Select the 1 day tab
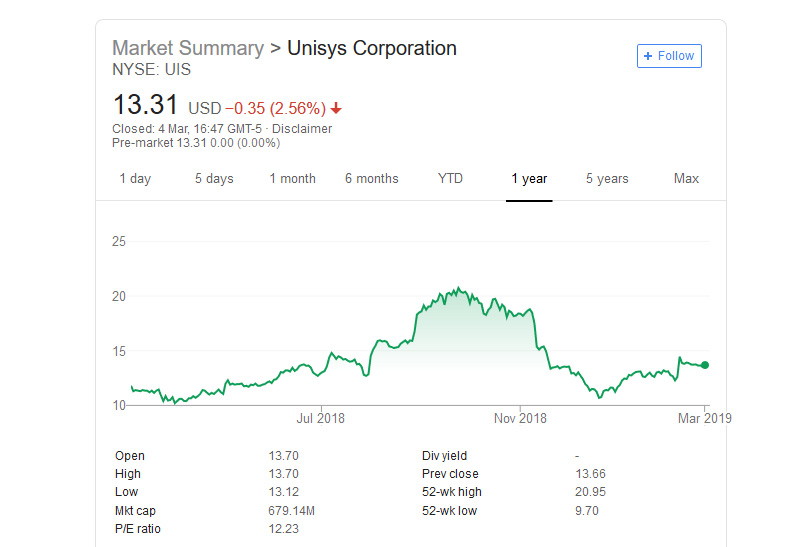Screen dimensions: 808x547 (x=135, y=179)
